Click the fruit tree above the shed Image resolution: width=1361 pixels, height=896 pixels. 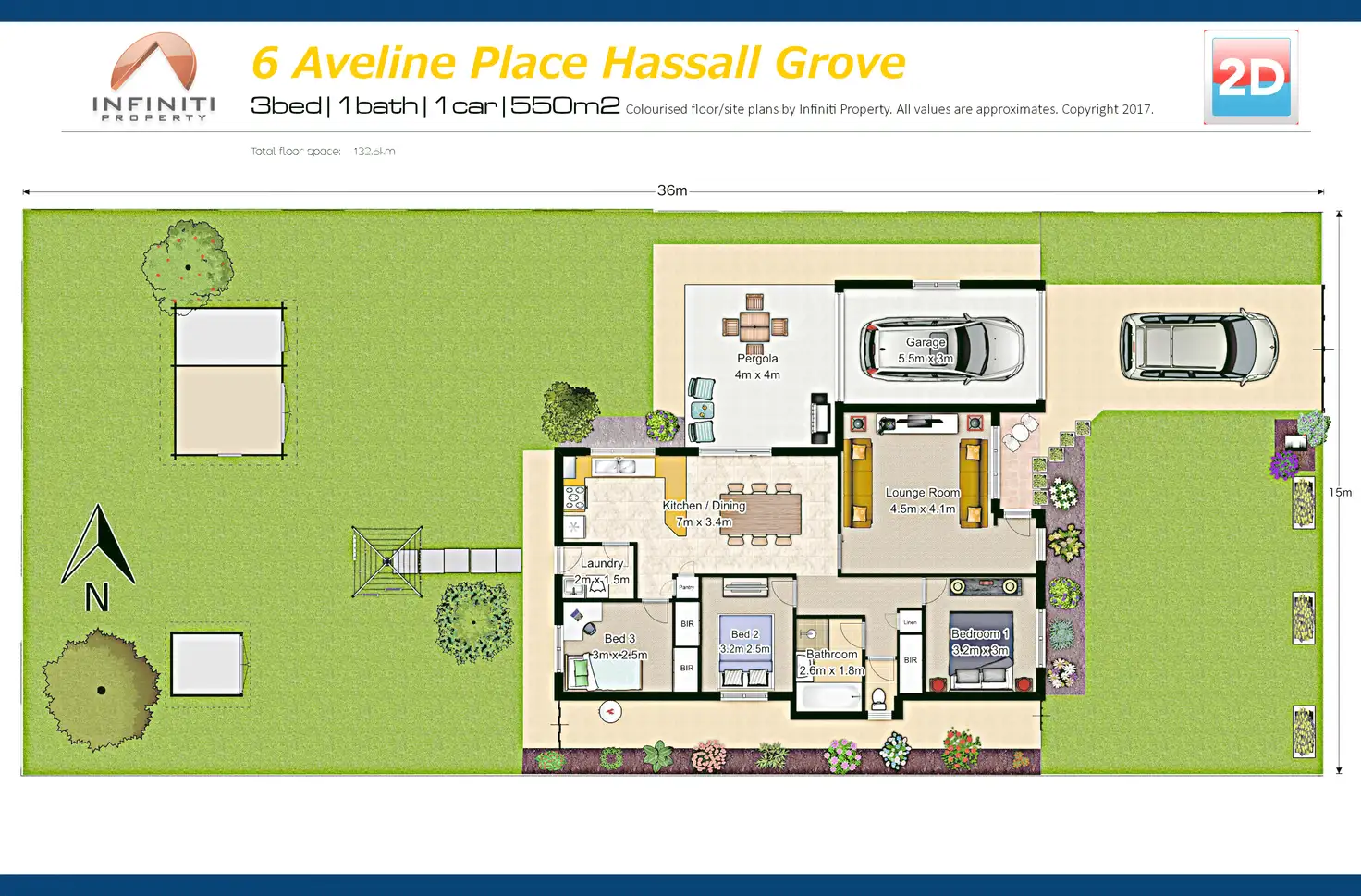pyautogui.click(x=188, y=266)
